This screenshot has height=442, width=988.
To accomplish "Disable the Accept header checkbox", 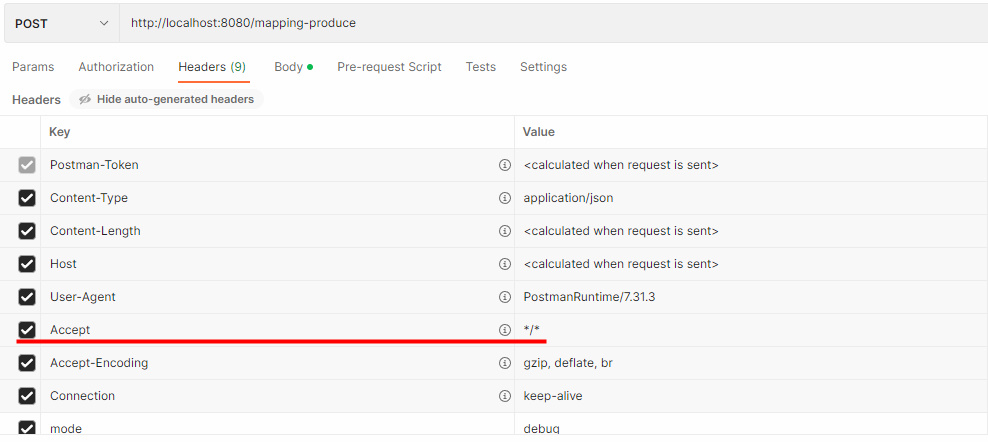I will point(27,330).
